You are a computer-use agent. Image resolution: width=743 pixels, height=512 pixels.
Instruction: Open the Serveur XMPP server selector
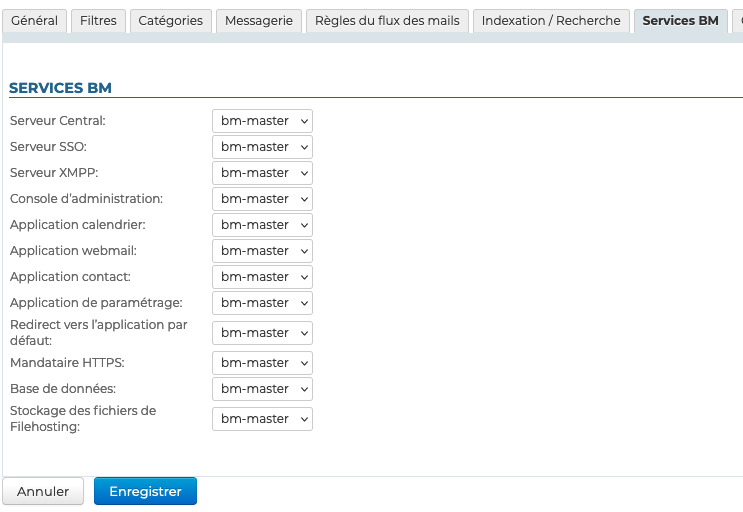(x=262, y=173)
